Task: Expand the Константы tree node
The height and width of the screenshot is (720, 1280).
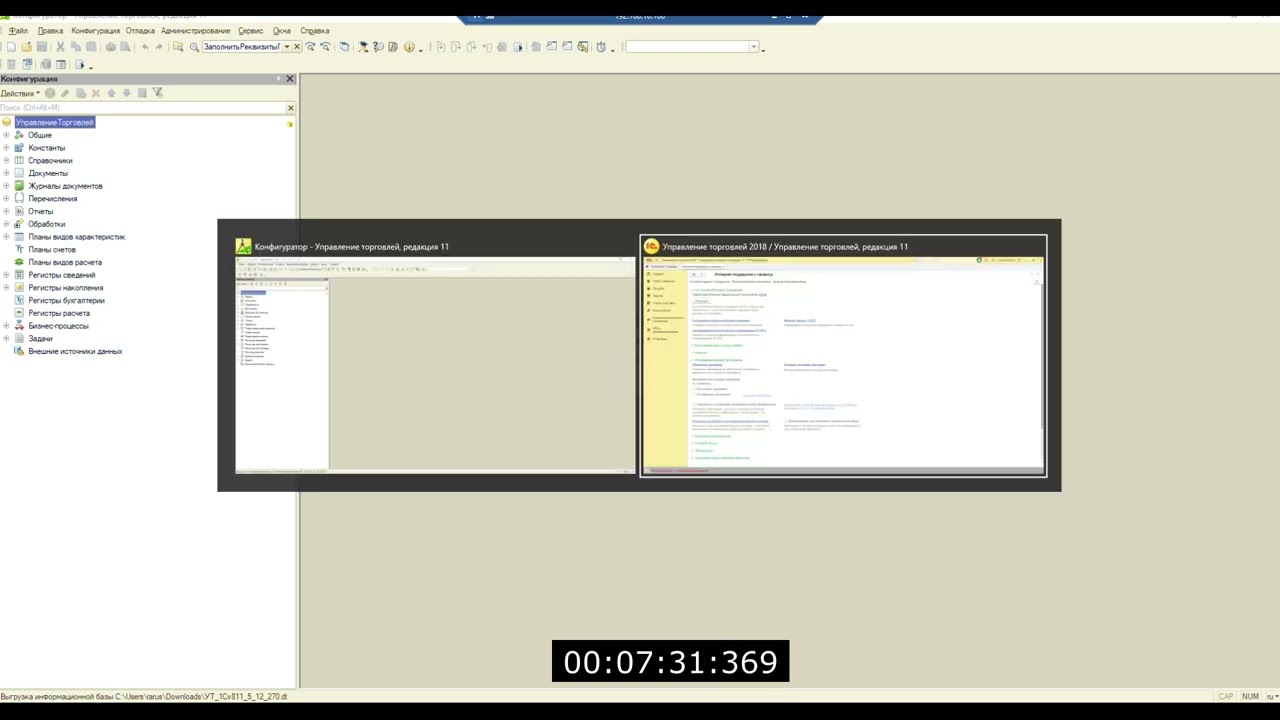Action: (6, 148)
